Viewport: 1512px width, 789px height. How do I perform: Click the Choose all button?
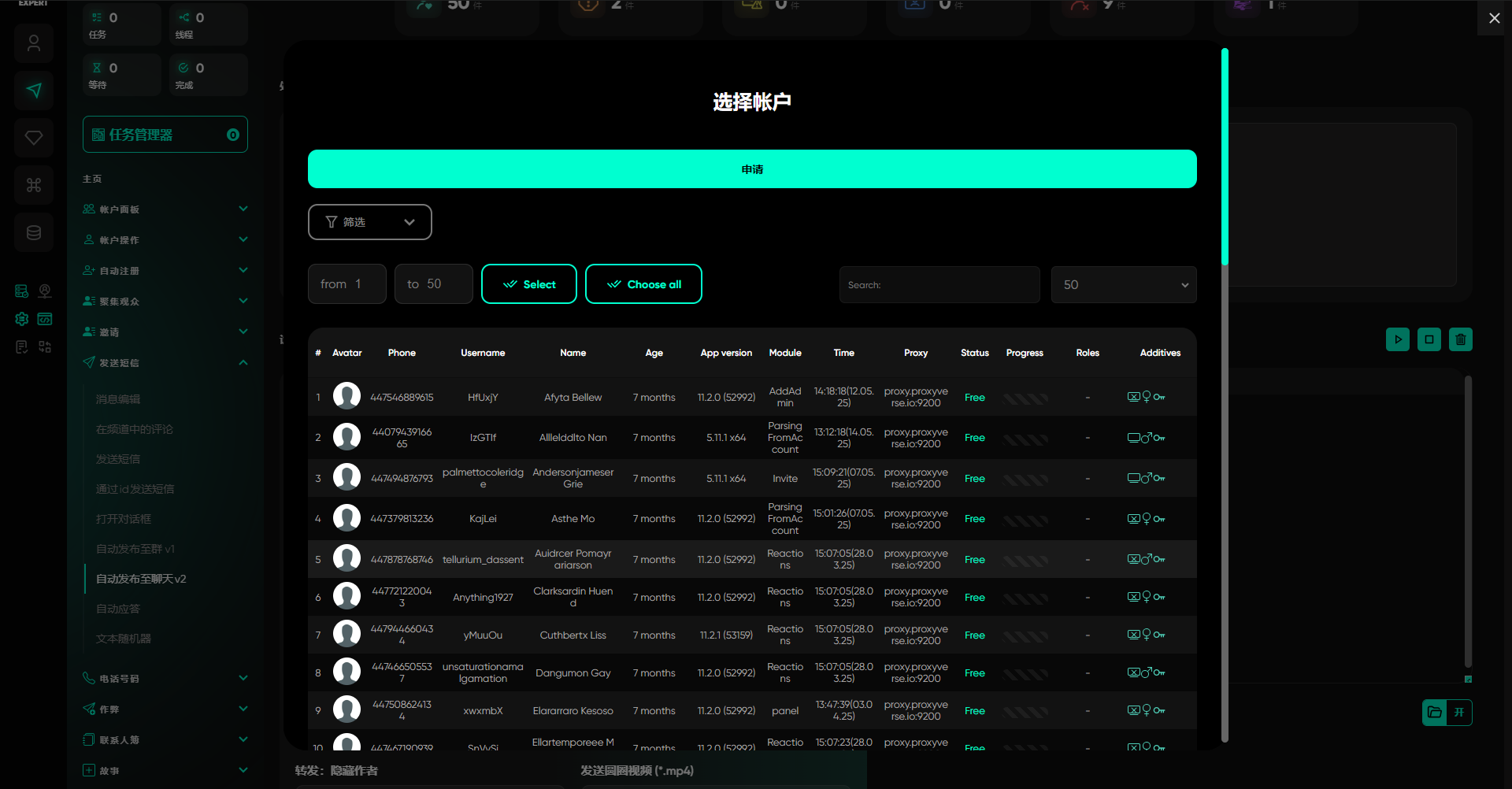coord(643,284)
